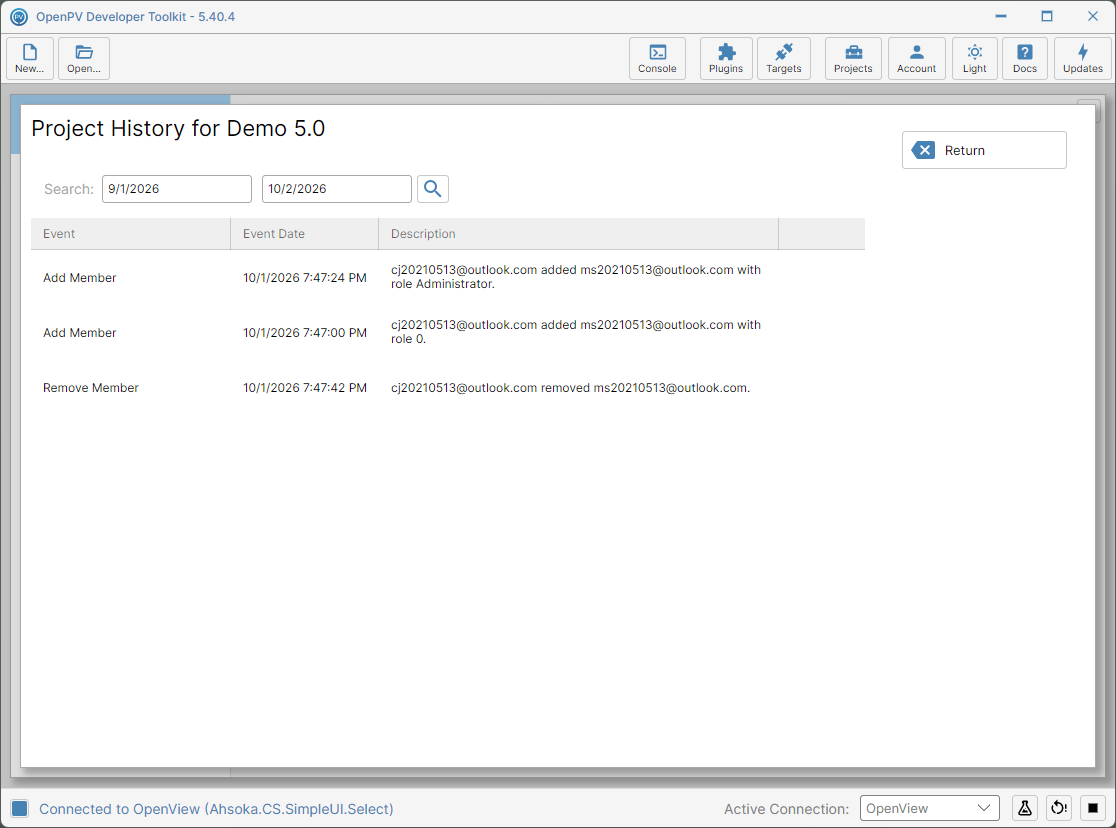Maximize the OpenPV Developer Toolkit window
Screen dimensions: 1116x828
point(1047,16)
